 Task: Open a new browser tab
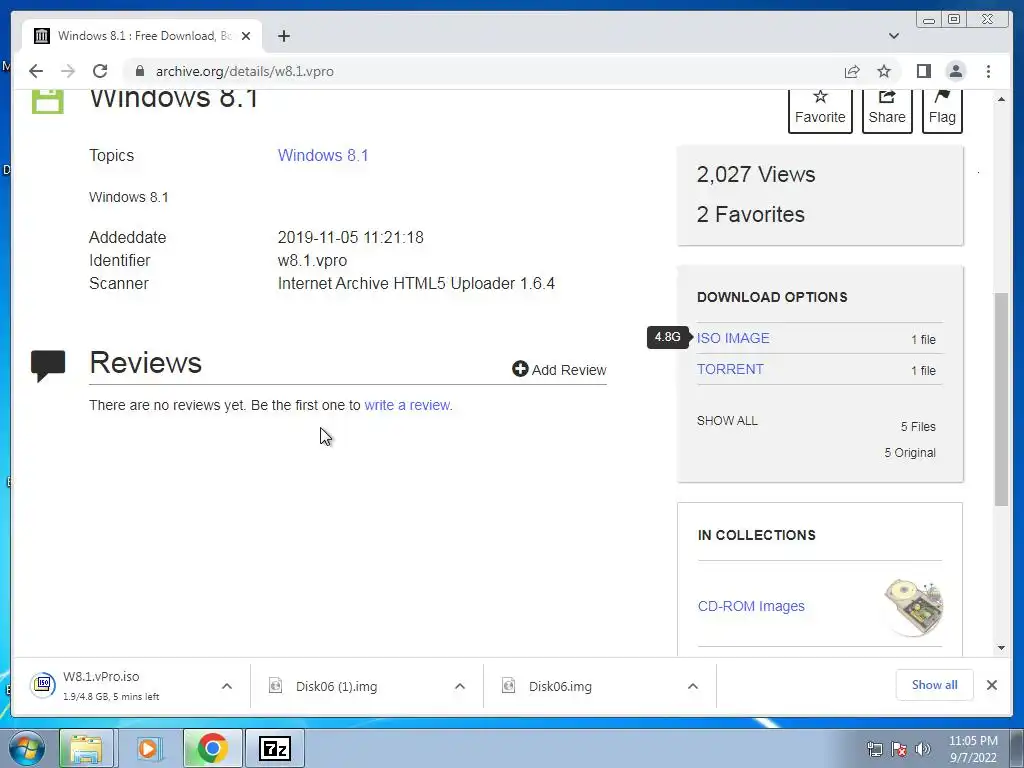[283, 36]
